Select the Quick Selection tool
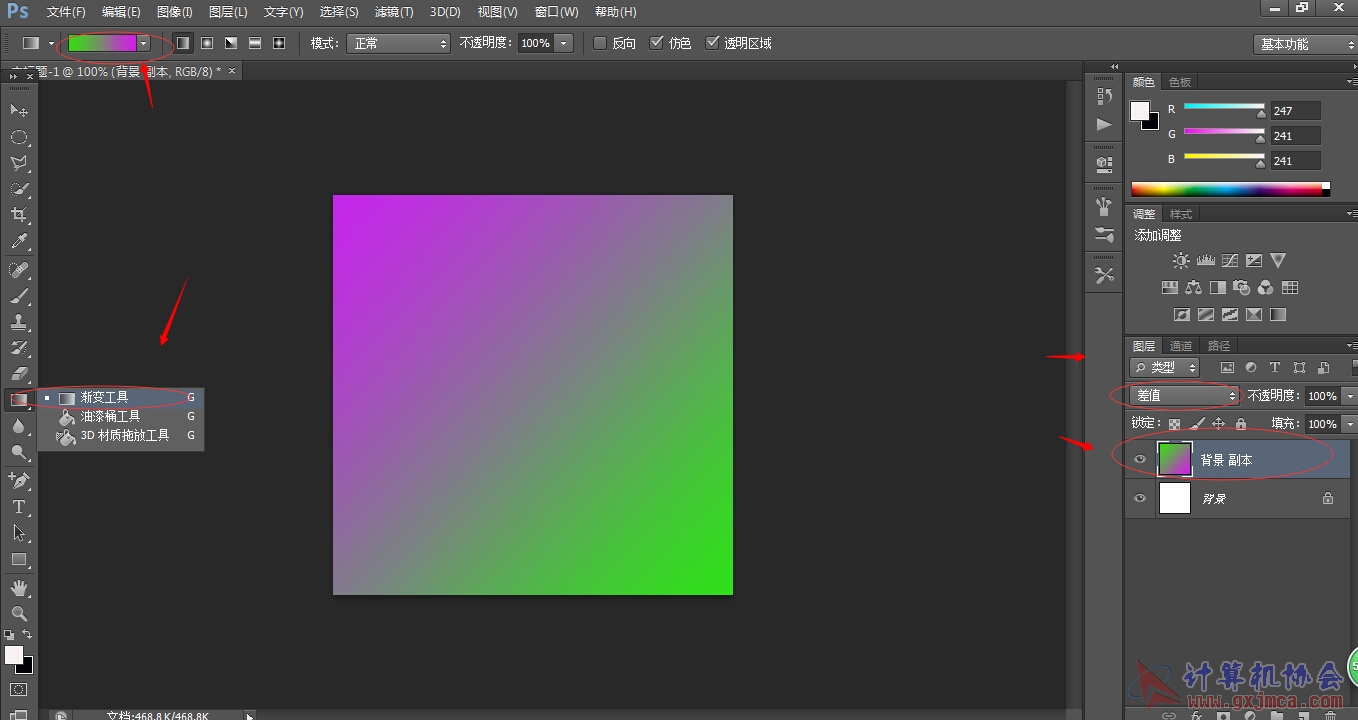Screen dimensions: 1358x720 pyautogui.click(x=19, y=189)
